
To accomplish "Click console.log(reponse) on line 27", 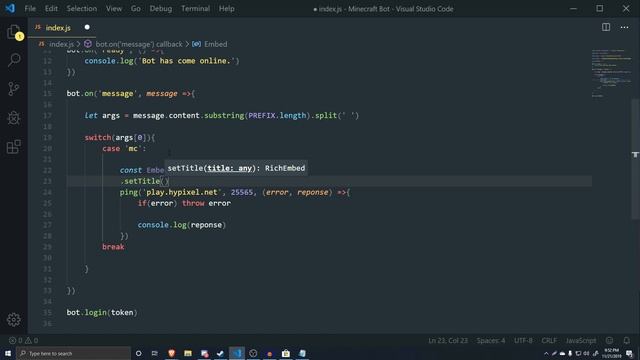I will point(182,225).
